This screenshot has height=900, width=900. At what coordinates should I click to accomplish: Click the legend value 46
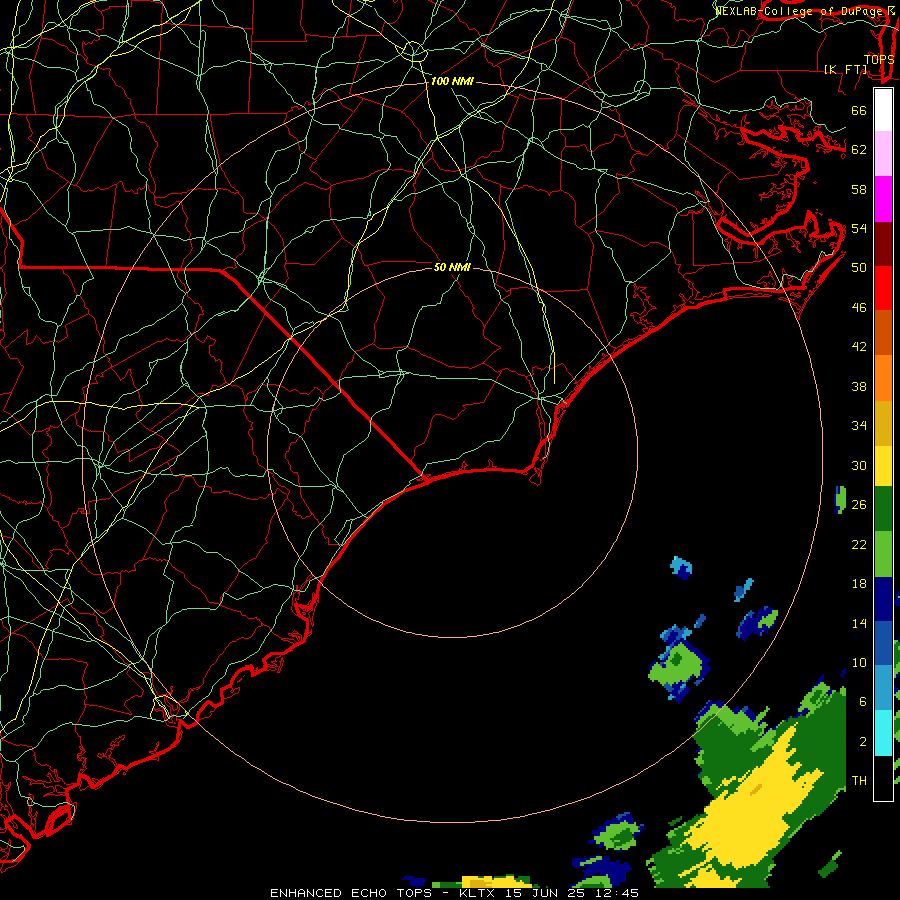pyautogui.click(x=859, y=308)
